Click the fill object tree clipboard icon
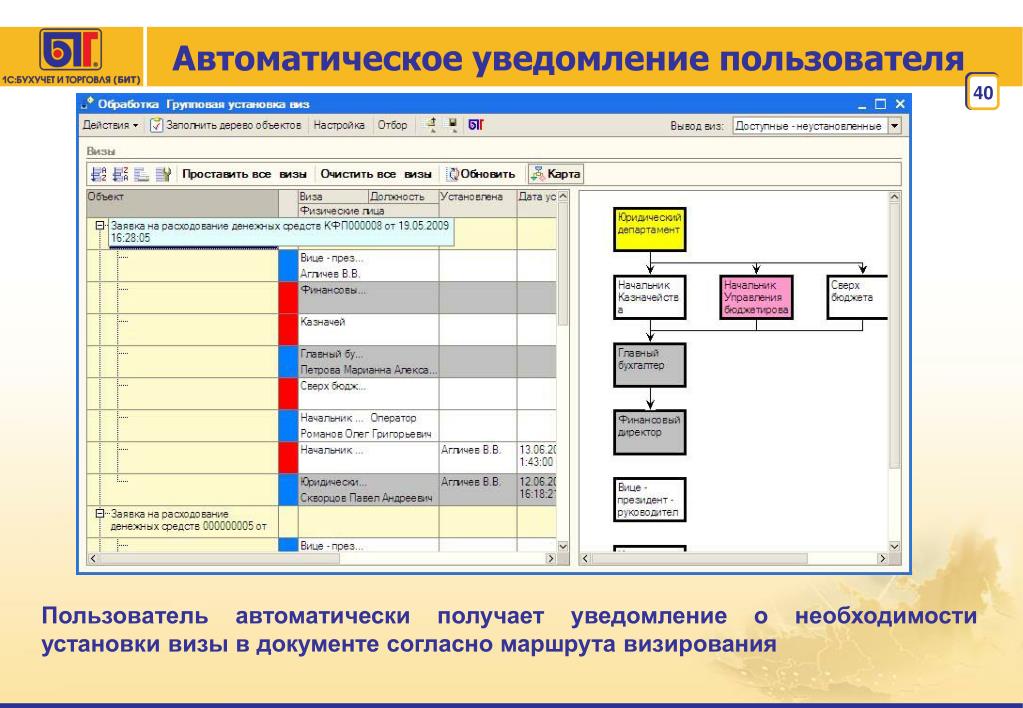The image size is (1023, 708). pos(156,125)
